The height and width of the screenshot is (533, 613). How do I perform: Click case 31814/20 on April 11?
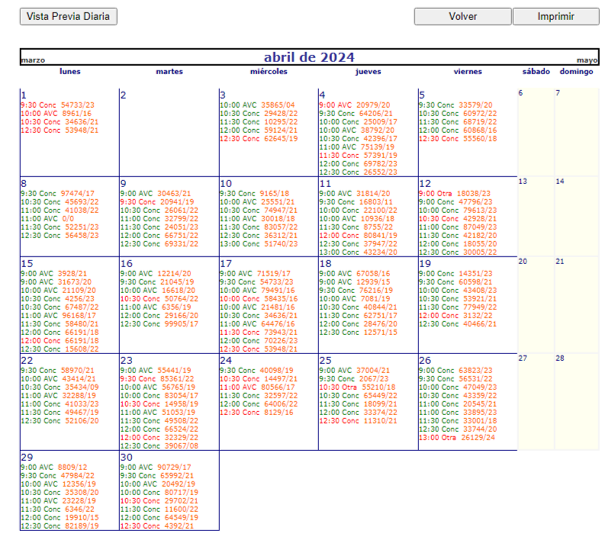tap(373, 194)
